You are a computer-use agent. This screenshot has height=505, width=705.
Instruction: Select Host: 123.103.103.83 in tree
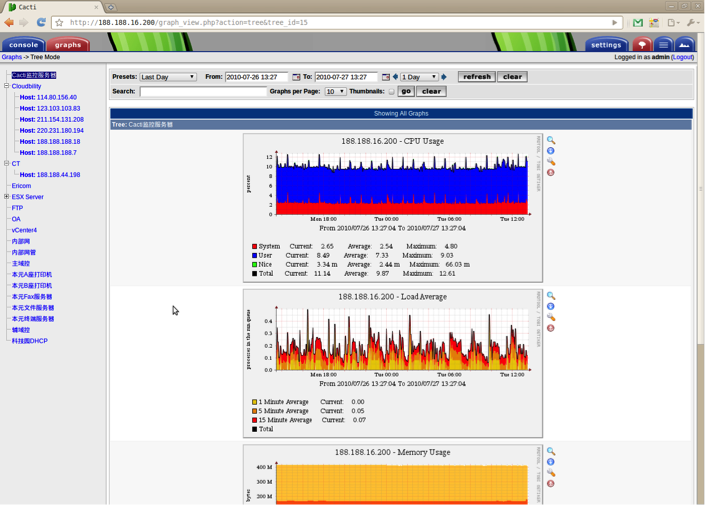[50, 108]
